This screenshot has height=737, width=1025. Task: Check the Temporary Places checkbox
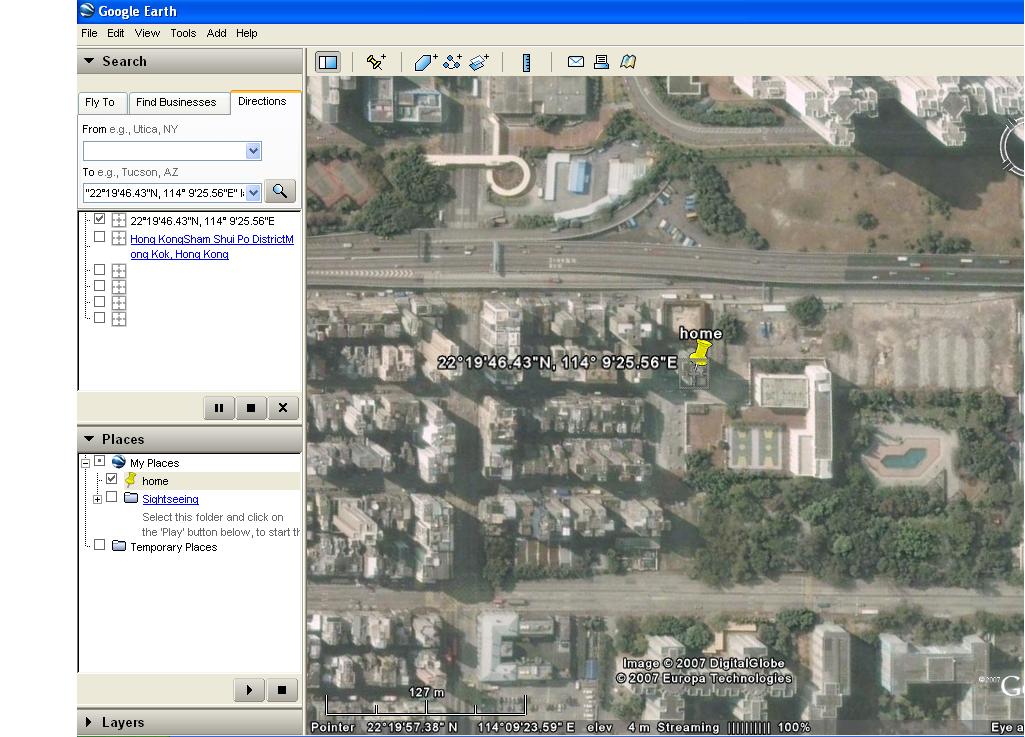click(x=100, y=546)
